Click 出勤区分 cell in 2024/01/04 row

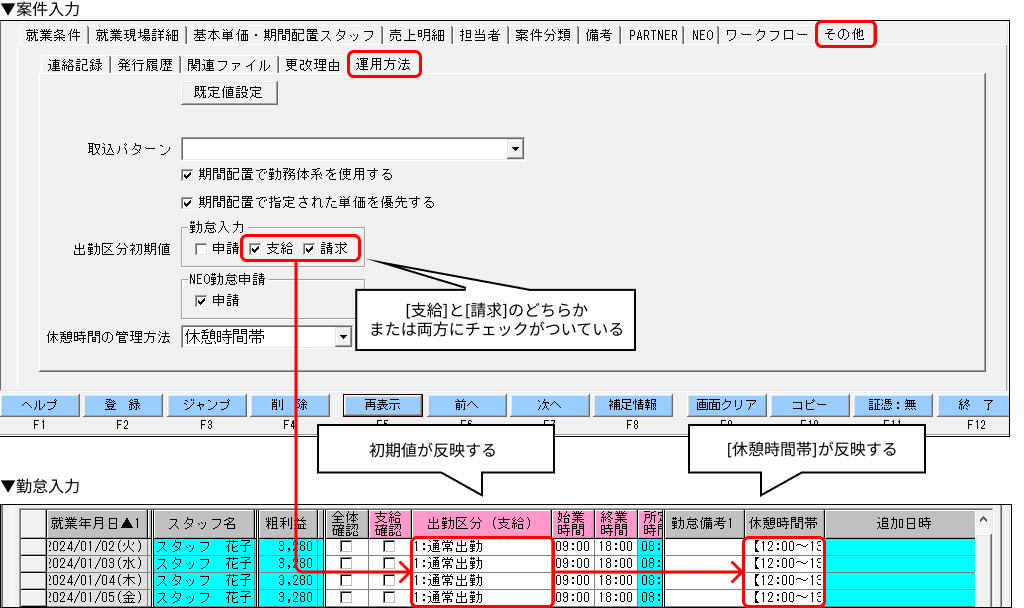[x=481, y=580]
